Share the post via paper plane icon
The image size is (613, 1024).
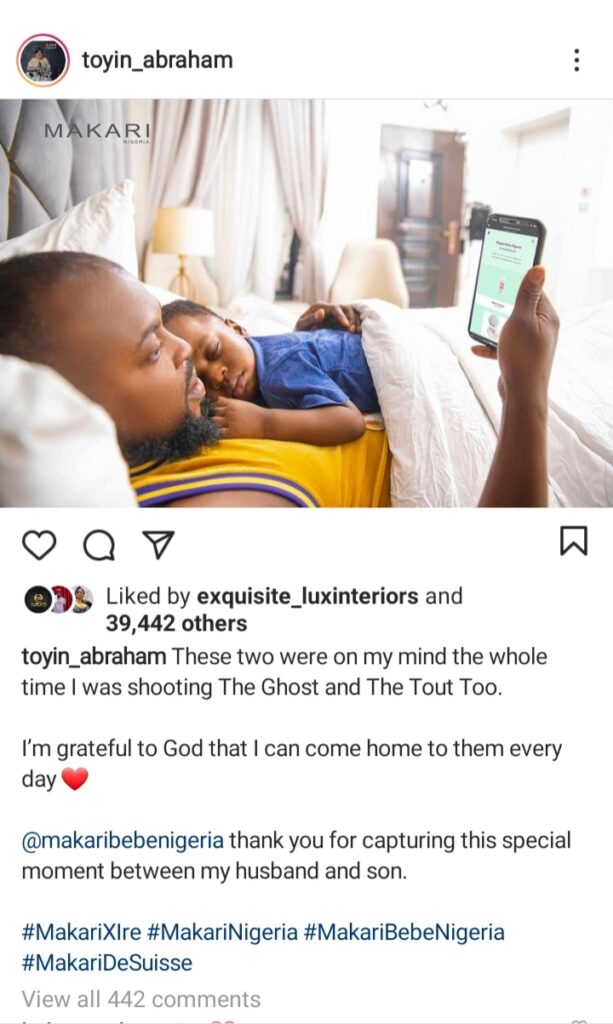[x=157, y=545]
